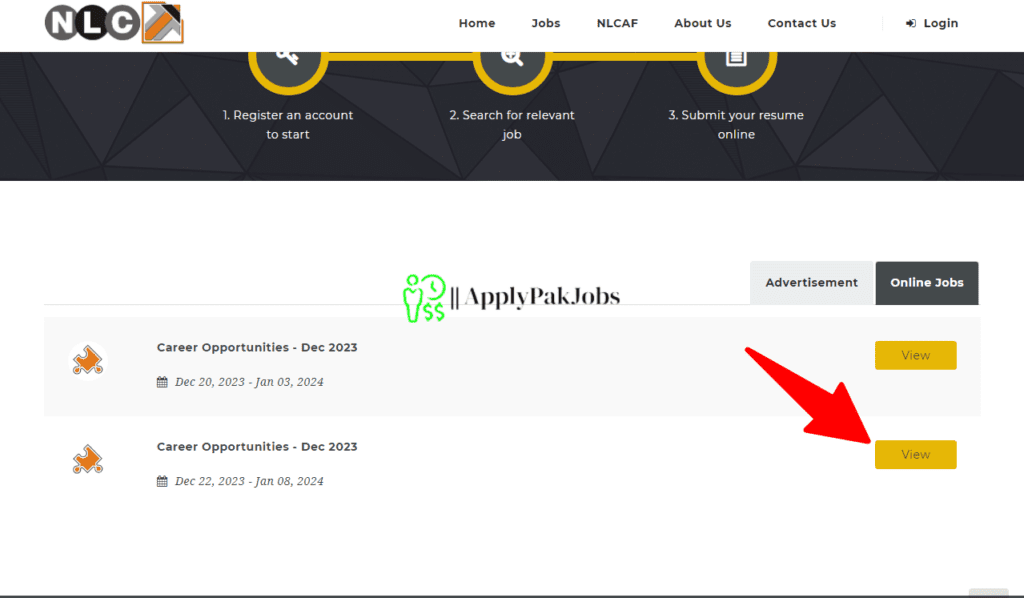Go to the NLCAF page
Screen dimensions: 1024x598
click(x=617, y=24)
